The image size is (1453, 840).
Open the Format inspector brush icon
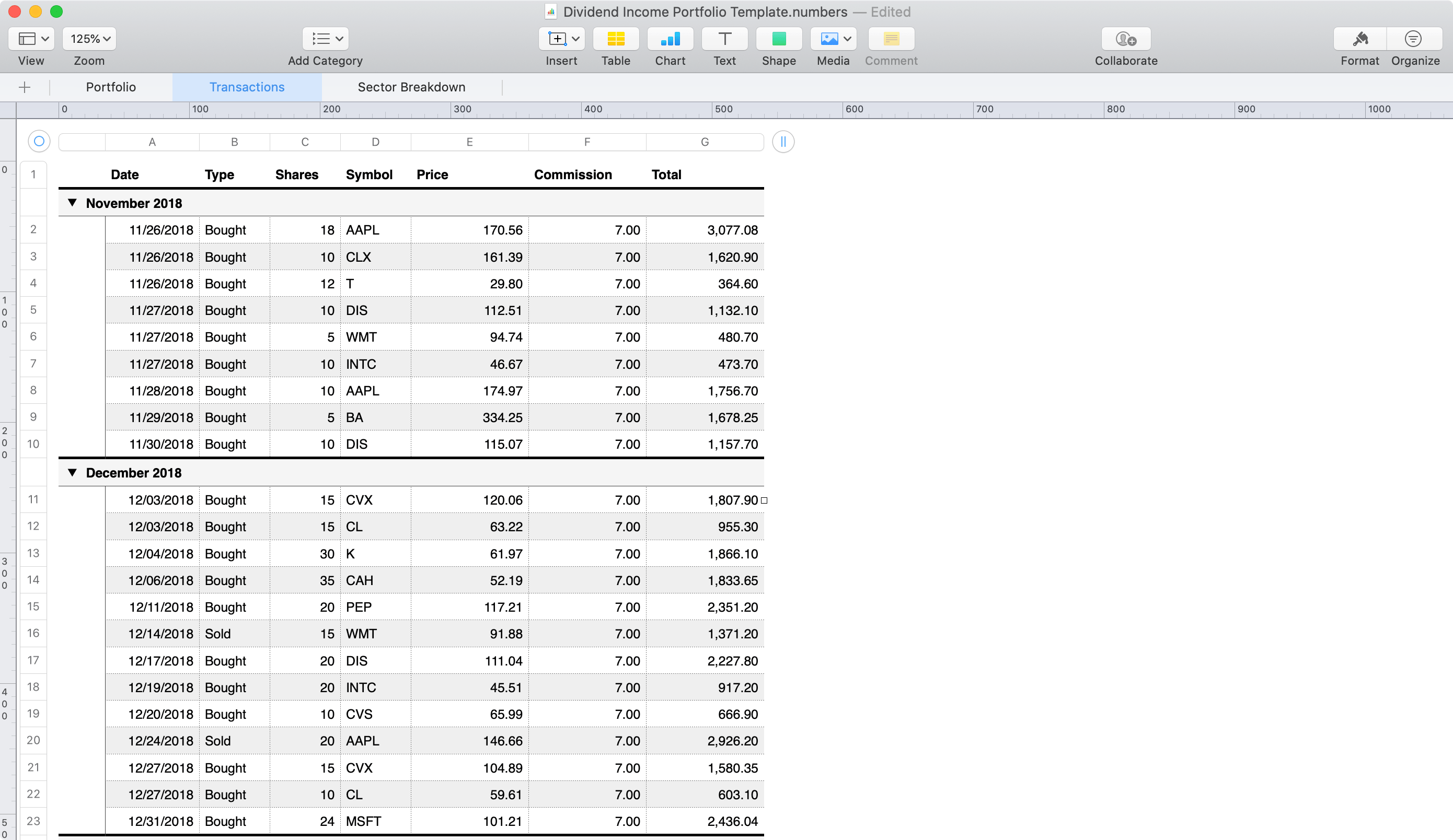point(1359,39)
